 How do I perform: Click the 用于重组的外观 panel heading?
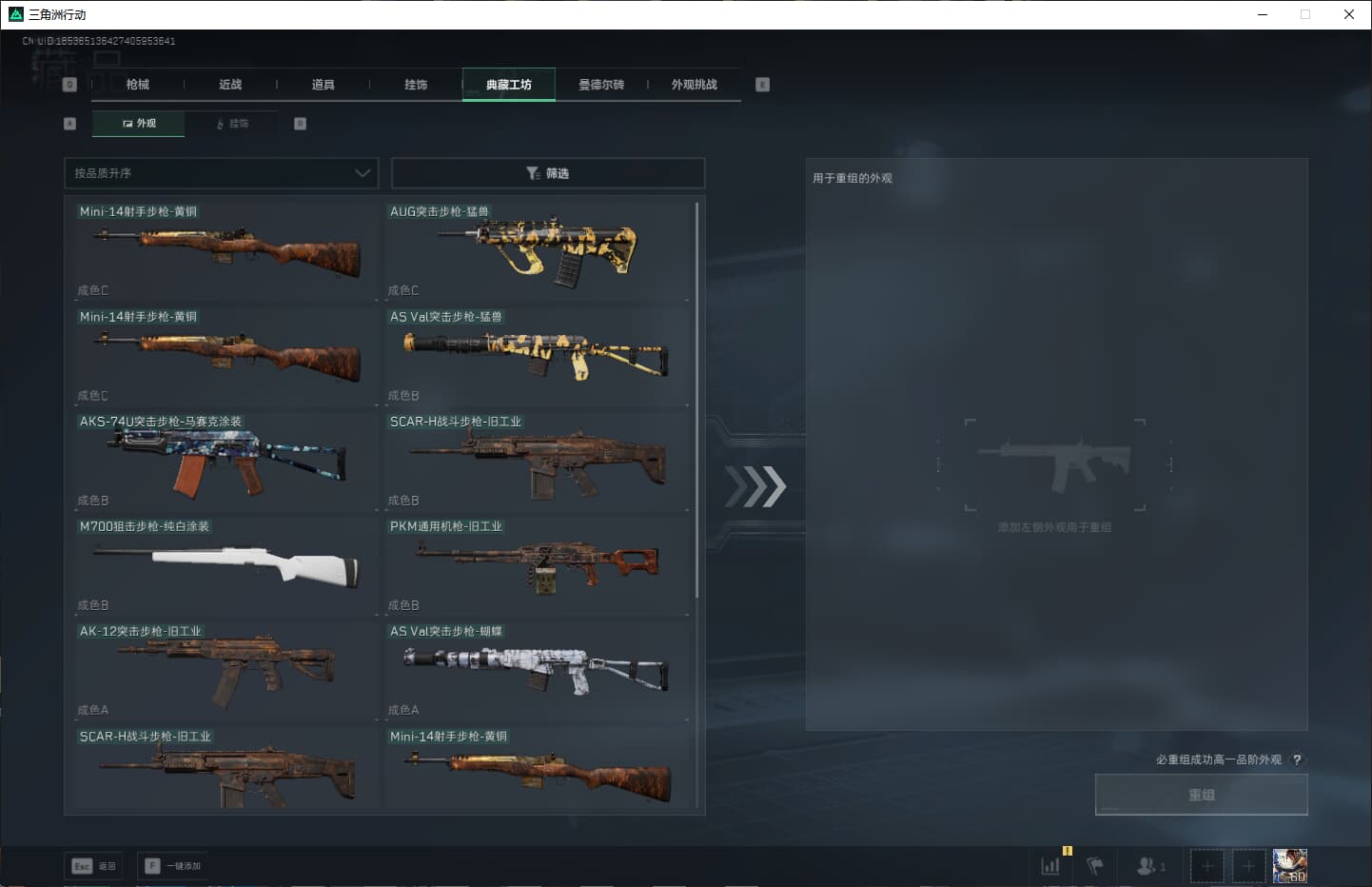(x=853, y=178)
